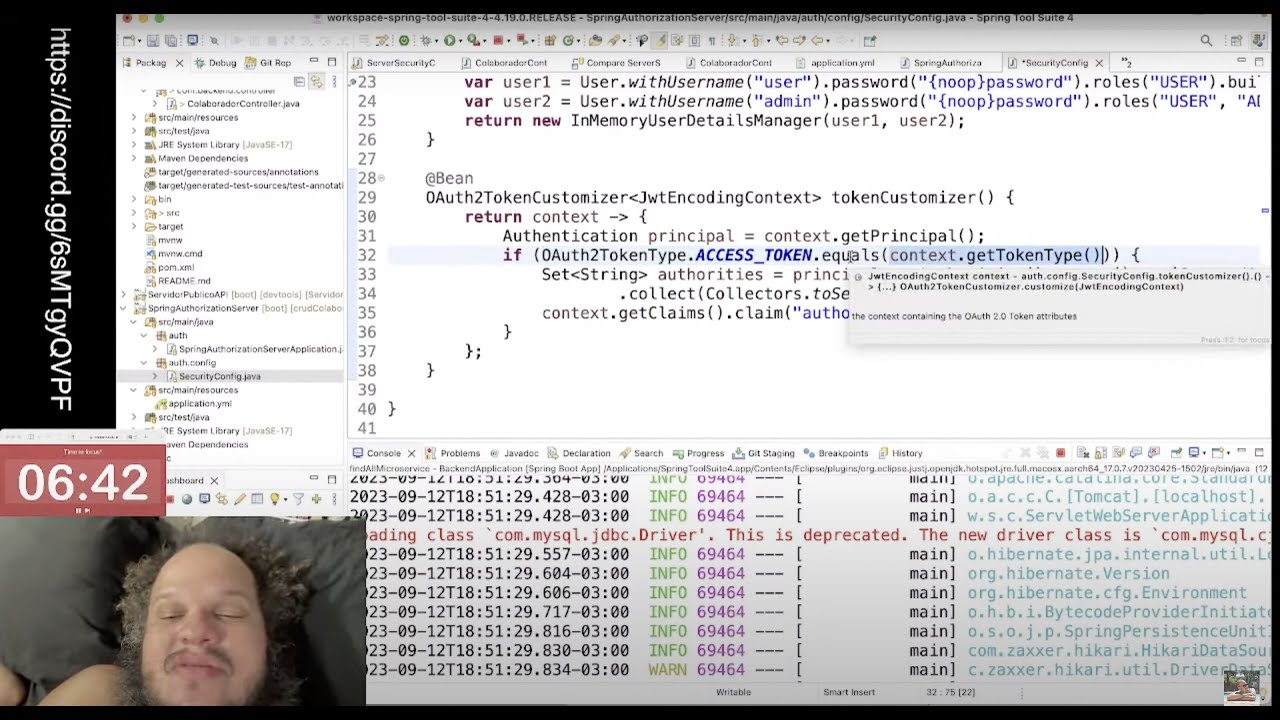Image resolution: width=1280 pixels, height=720 pixels.
Task: Click Collapse All icon in Package Explorer
Action: pyautogui.click(x=299, y=81)
